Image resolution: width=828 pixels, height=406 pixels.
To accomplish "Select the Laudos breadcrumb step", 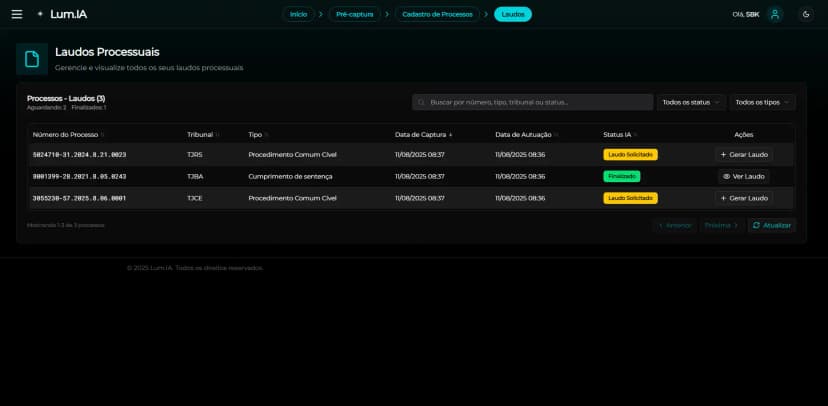I will 513,14.
